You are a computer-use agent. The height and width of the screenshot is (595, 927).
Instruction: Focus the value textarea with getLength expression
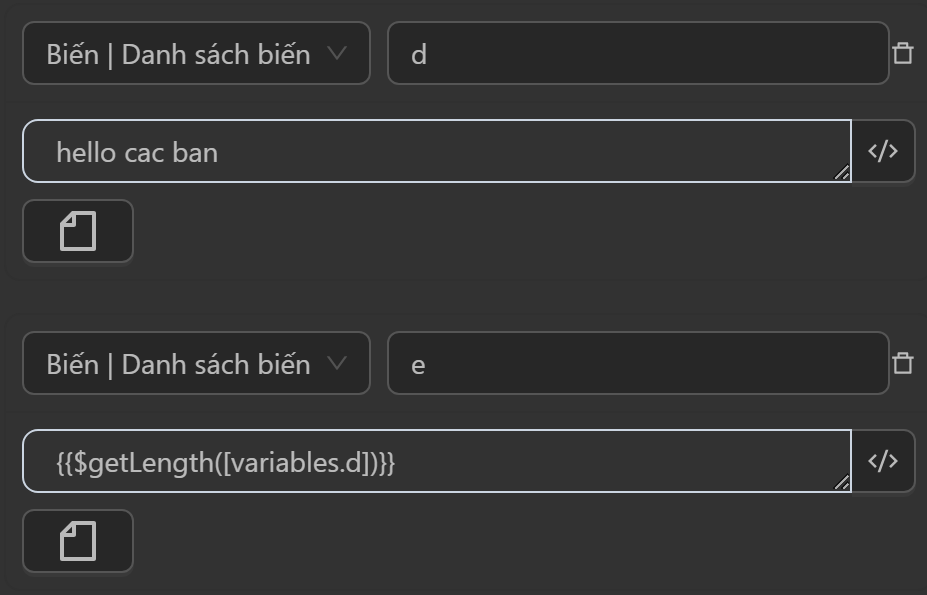tap(600, 461)
